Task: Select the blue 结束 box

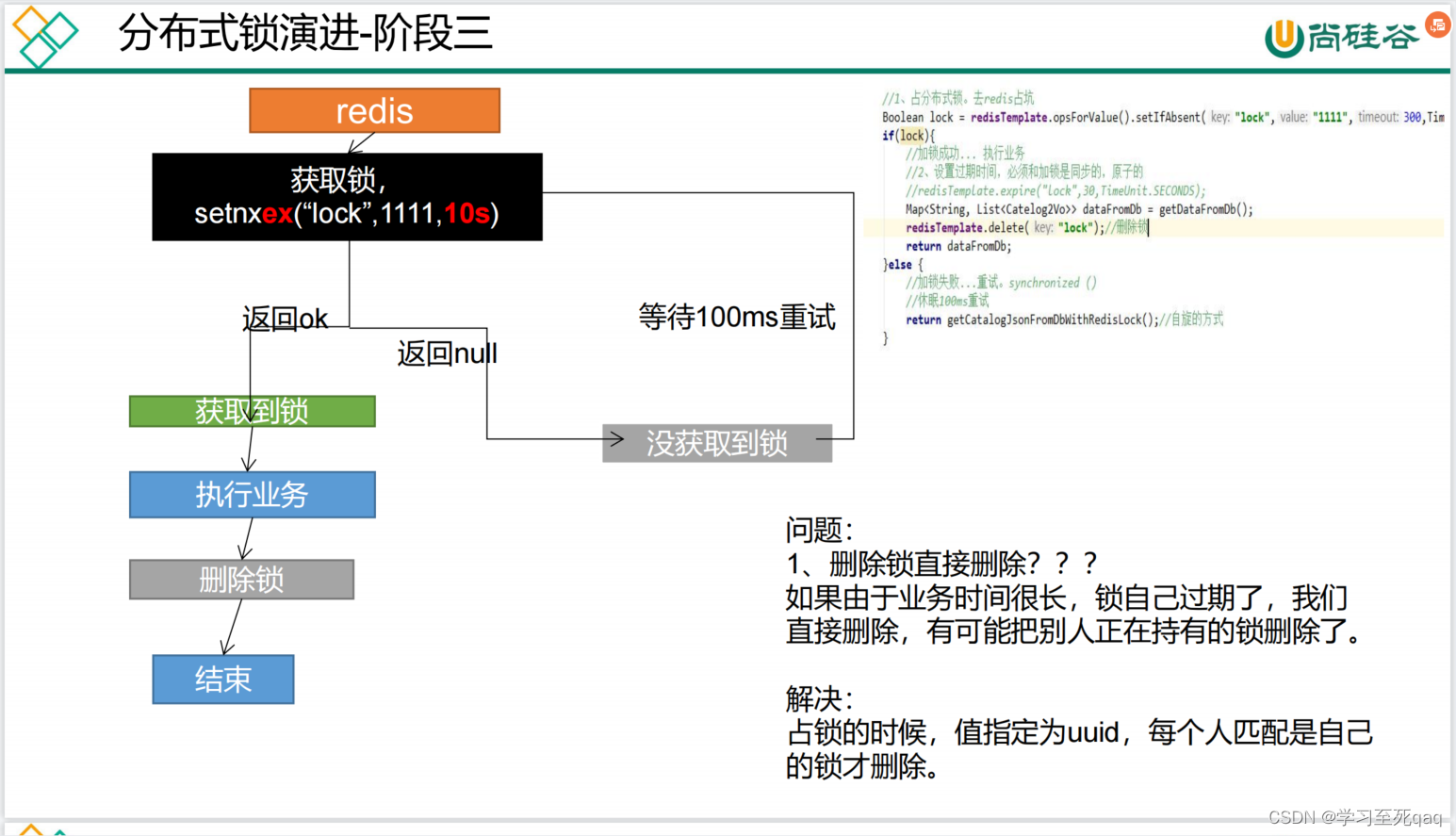Action: (x=223, y=680)
